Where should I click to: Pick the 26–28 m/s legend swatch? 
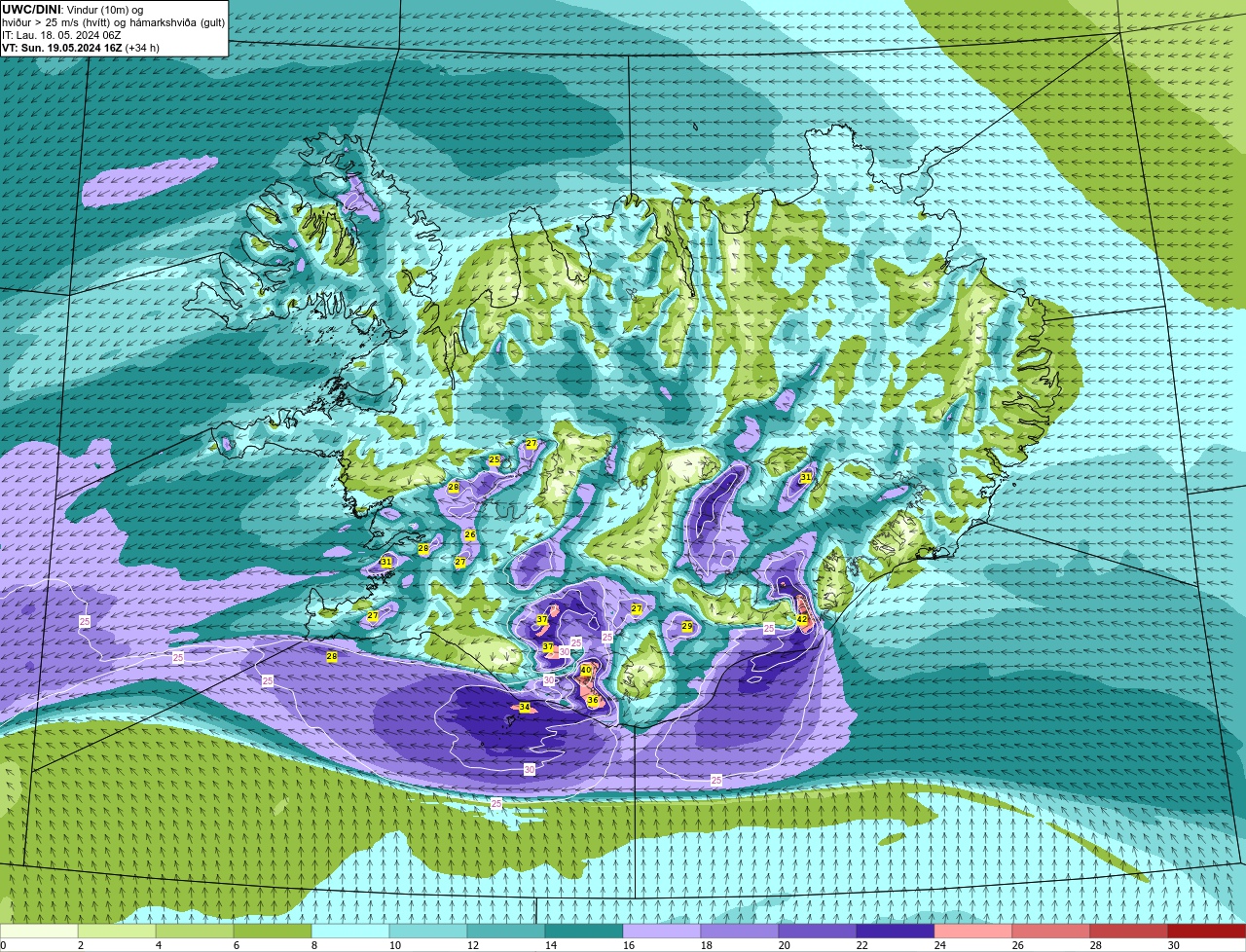[x=1051, y=931]
